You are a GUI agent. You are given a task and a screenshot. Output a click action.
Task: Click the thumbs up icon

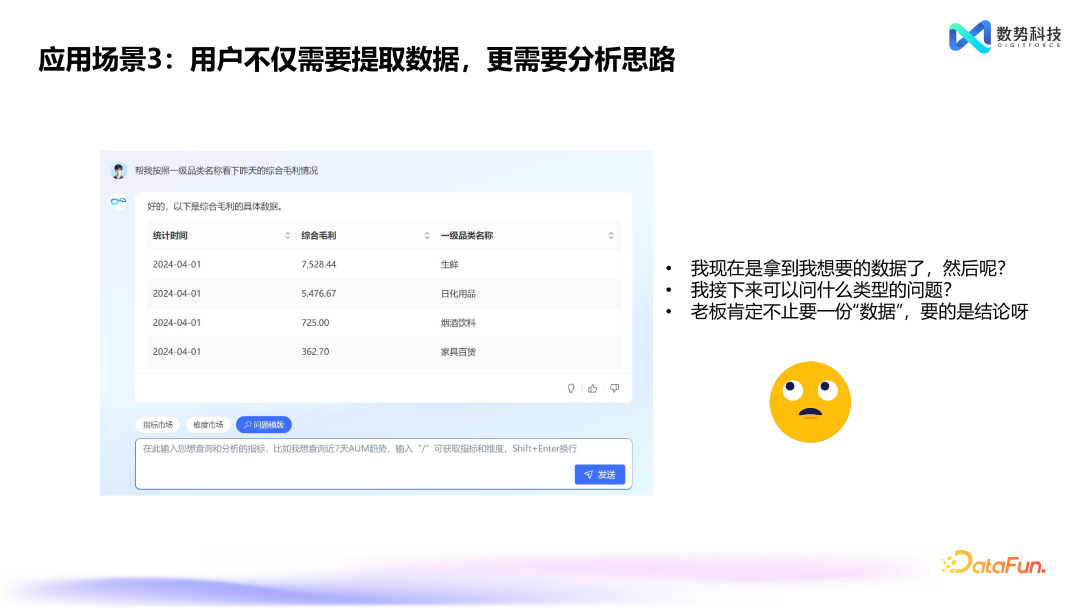(x=593, y=388)
